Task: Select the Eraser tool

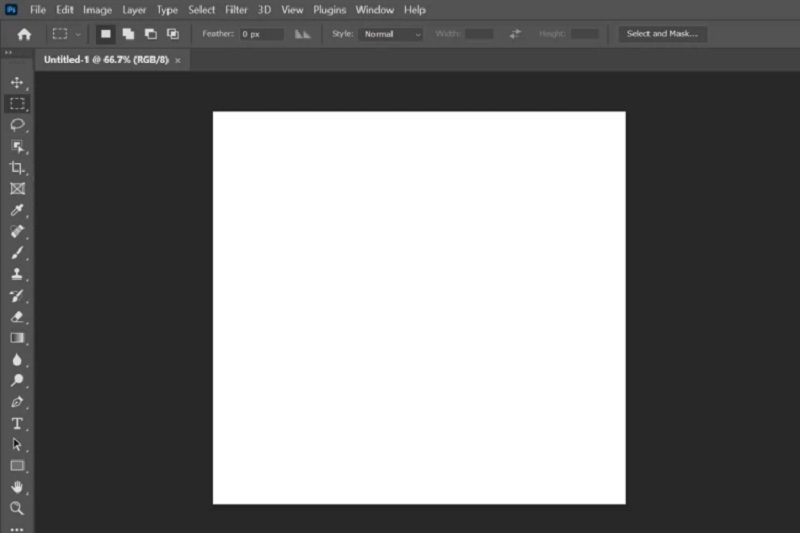Action: click(x=17, y=317)
